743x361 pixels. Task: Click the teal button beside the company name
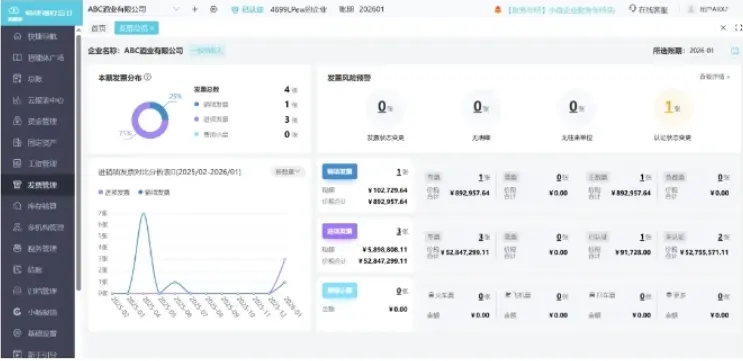pyautogui.click(x=207, y=50)
